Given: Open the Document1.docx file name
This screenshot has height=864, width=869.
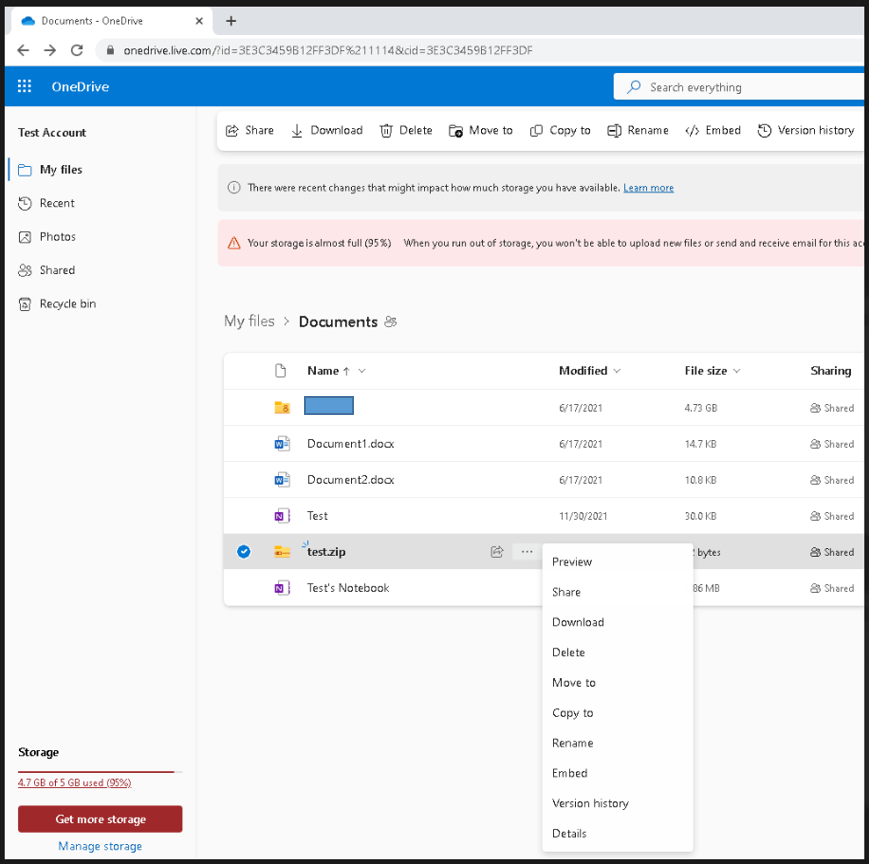Looking at the screenshot, I should coord(350,444).
